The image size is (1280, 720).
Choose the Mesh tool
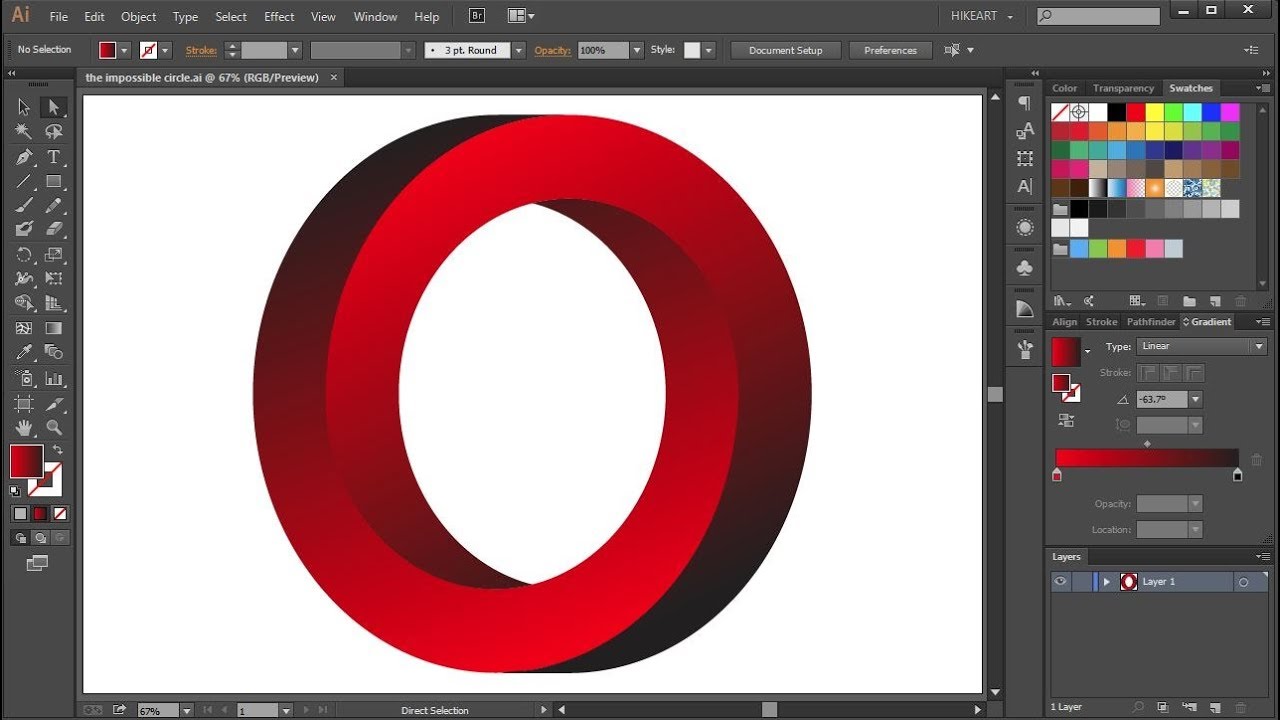pyautogui.click(x=24, y=328)
